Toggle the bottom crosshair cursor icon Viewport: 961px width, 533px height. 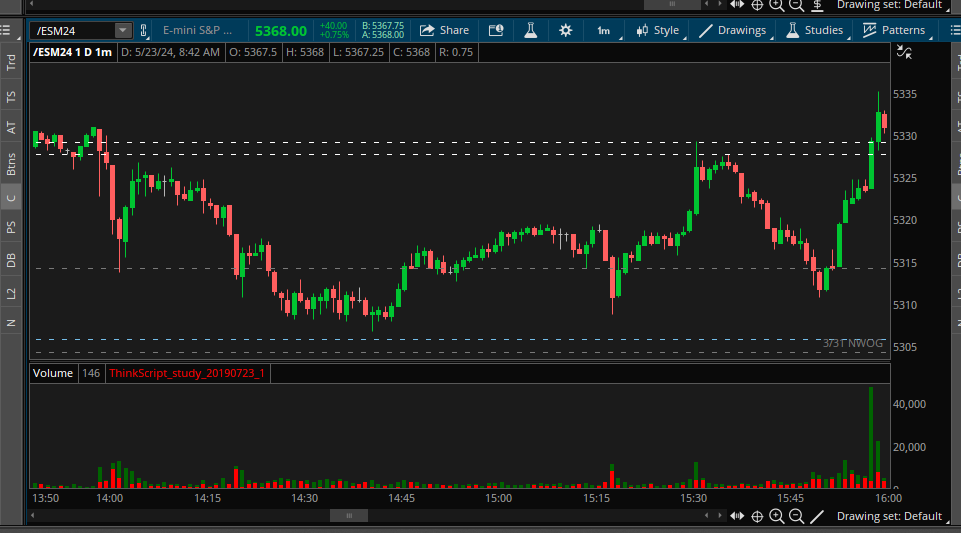coord(757,516)
